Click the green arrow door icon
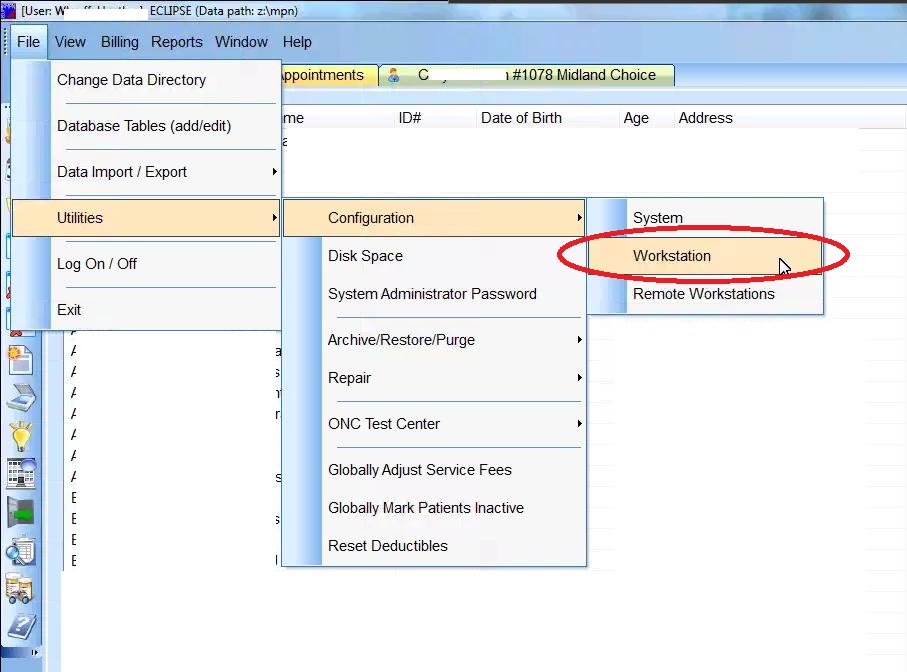This screenshot has width=907, height=672. [21, 512]
